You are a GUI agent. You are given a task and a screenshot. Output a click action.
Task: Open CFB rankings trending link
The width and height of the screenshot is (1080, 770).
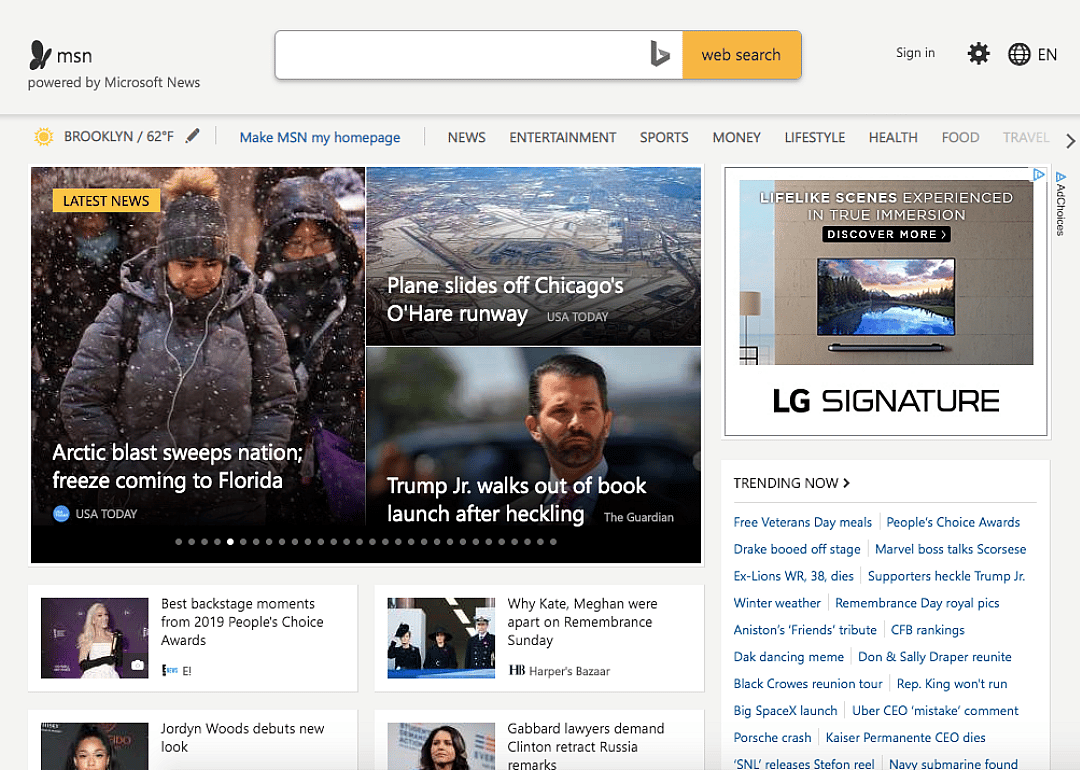point(928,629)
